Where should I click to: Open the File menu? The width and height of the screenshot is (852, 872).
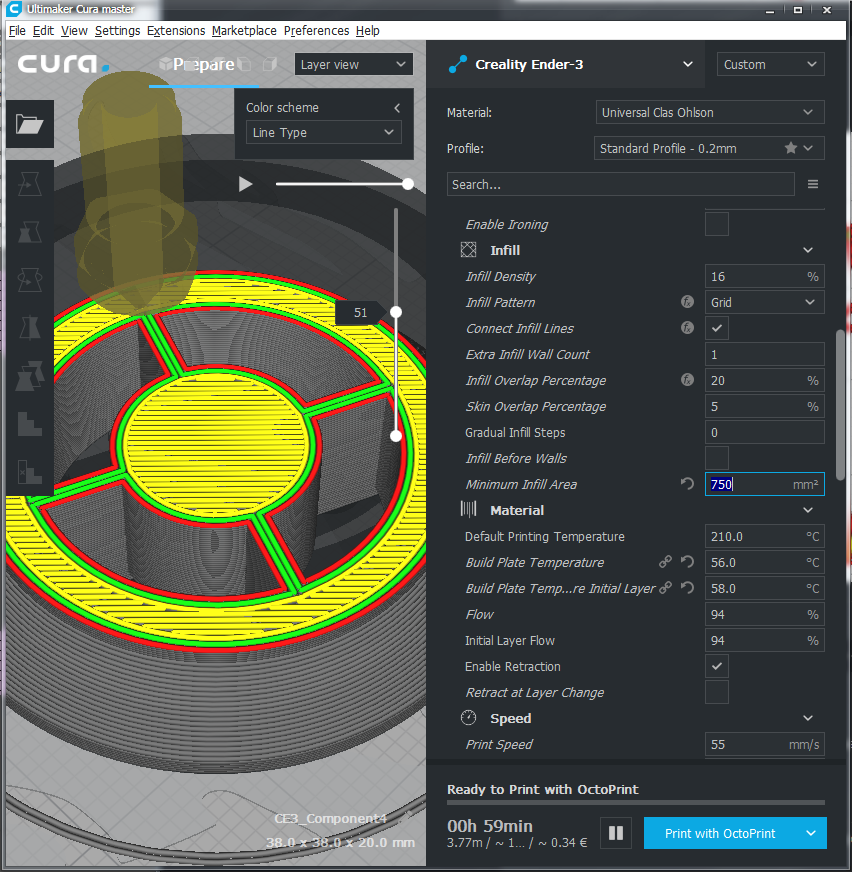pyautogui.click(x=17, y=31)
